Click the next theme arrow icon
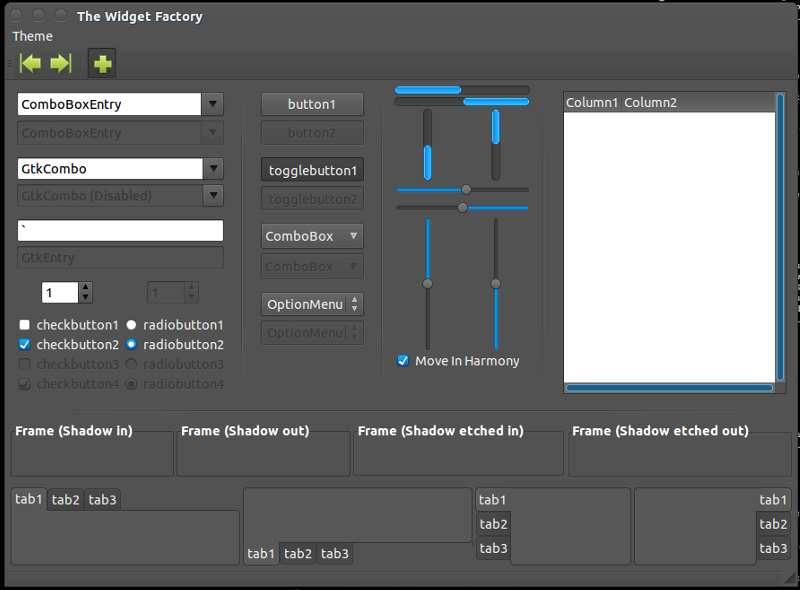Viewport: 800px width, 590px height. (61, 63)
